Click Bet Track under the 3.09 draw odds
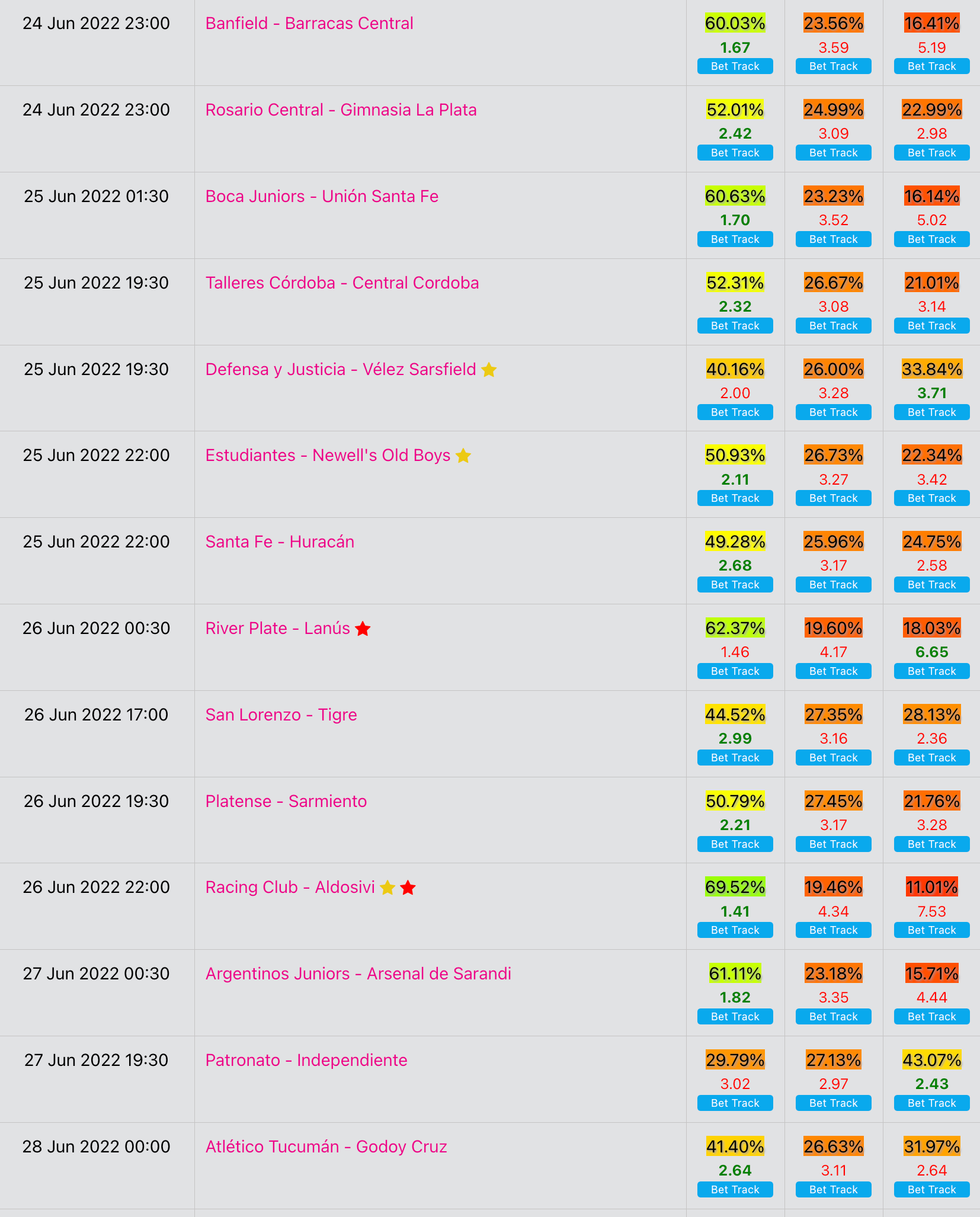This screenshot has width=980, height=1217. click(x=833, y=153)
